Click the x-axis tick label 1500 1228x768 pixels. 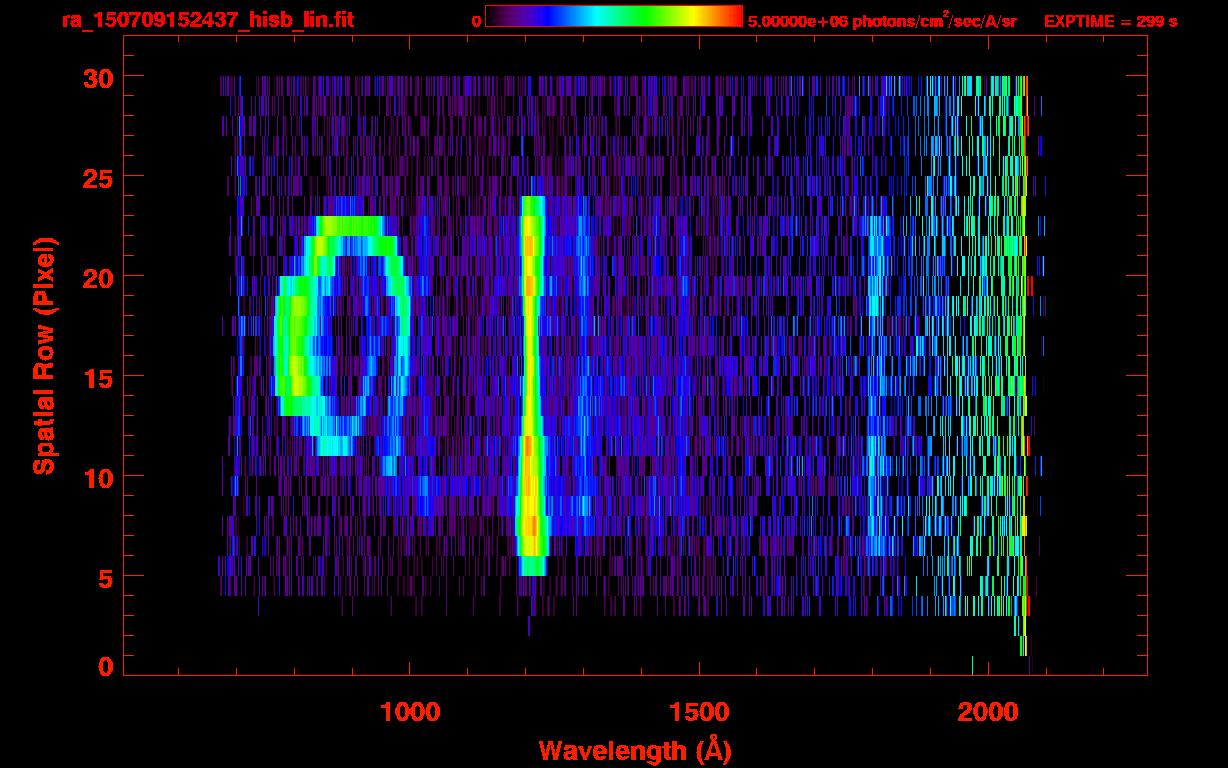pos(699,711)
